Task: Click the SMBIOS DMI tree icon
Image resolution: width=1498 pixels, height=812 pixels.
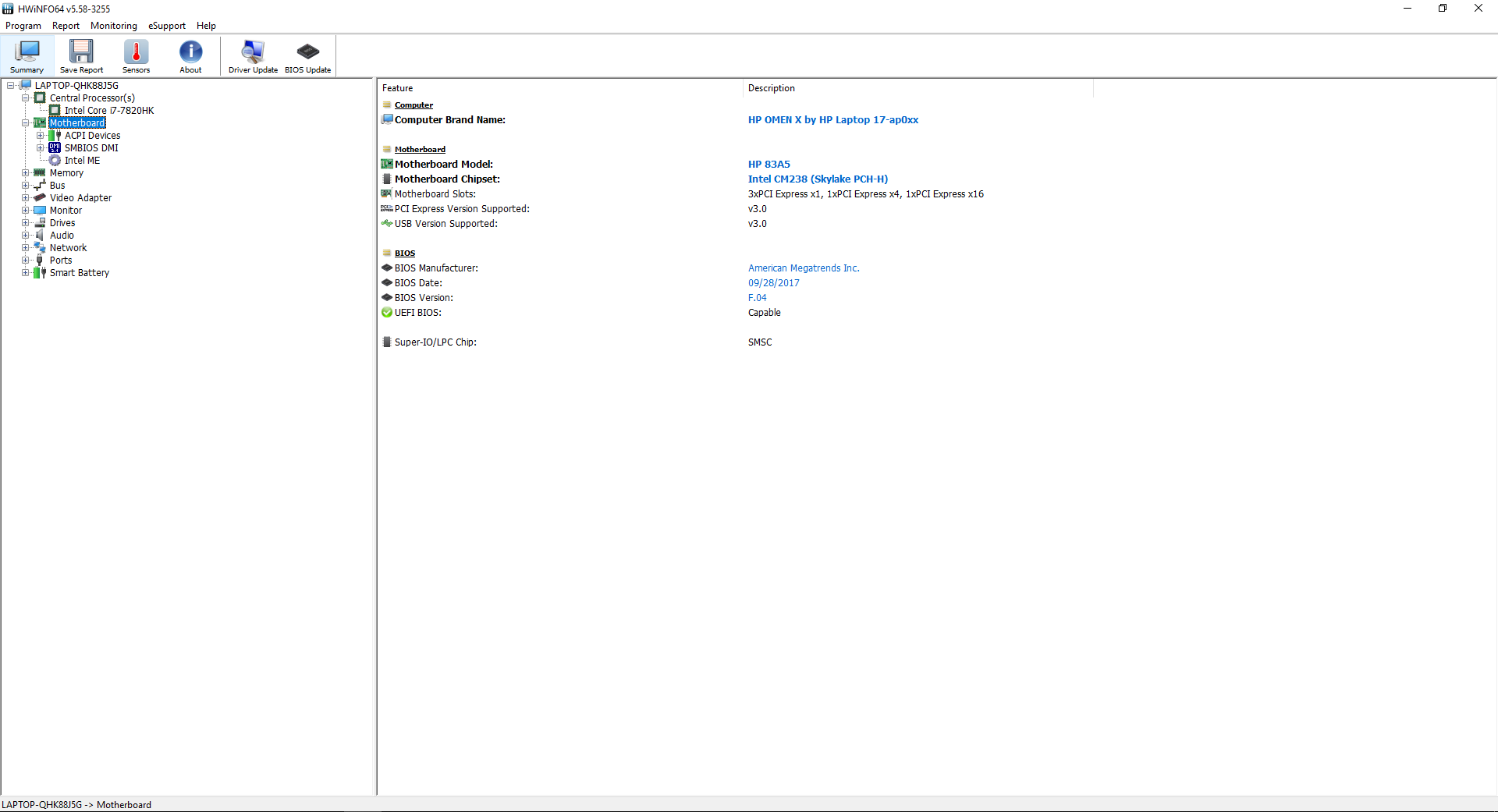Action: pos(55,148)
